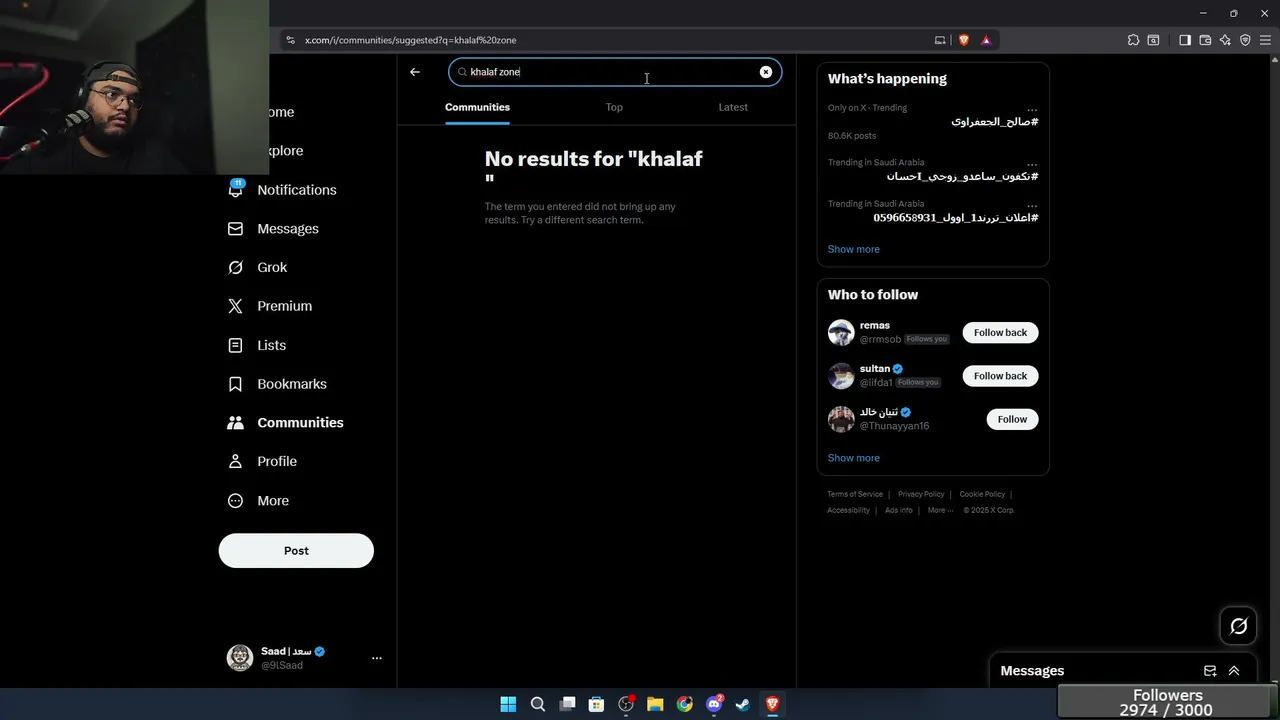Viewport: 1280px width, 720px height.
Task: Expand the footer More ··· menu
Action: click(x=940, y=510)
